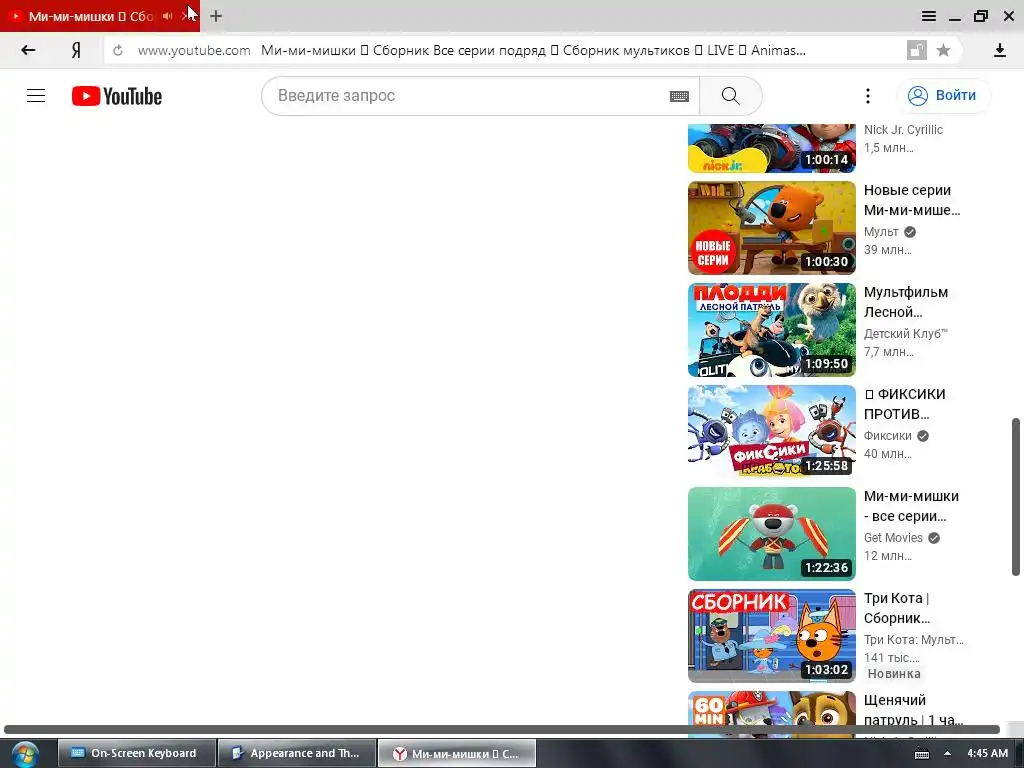Visit the Get Movies channel
This screenshot has height=768, width=1024.
(893, 537)
